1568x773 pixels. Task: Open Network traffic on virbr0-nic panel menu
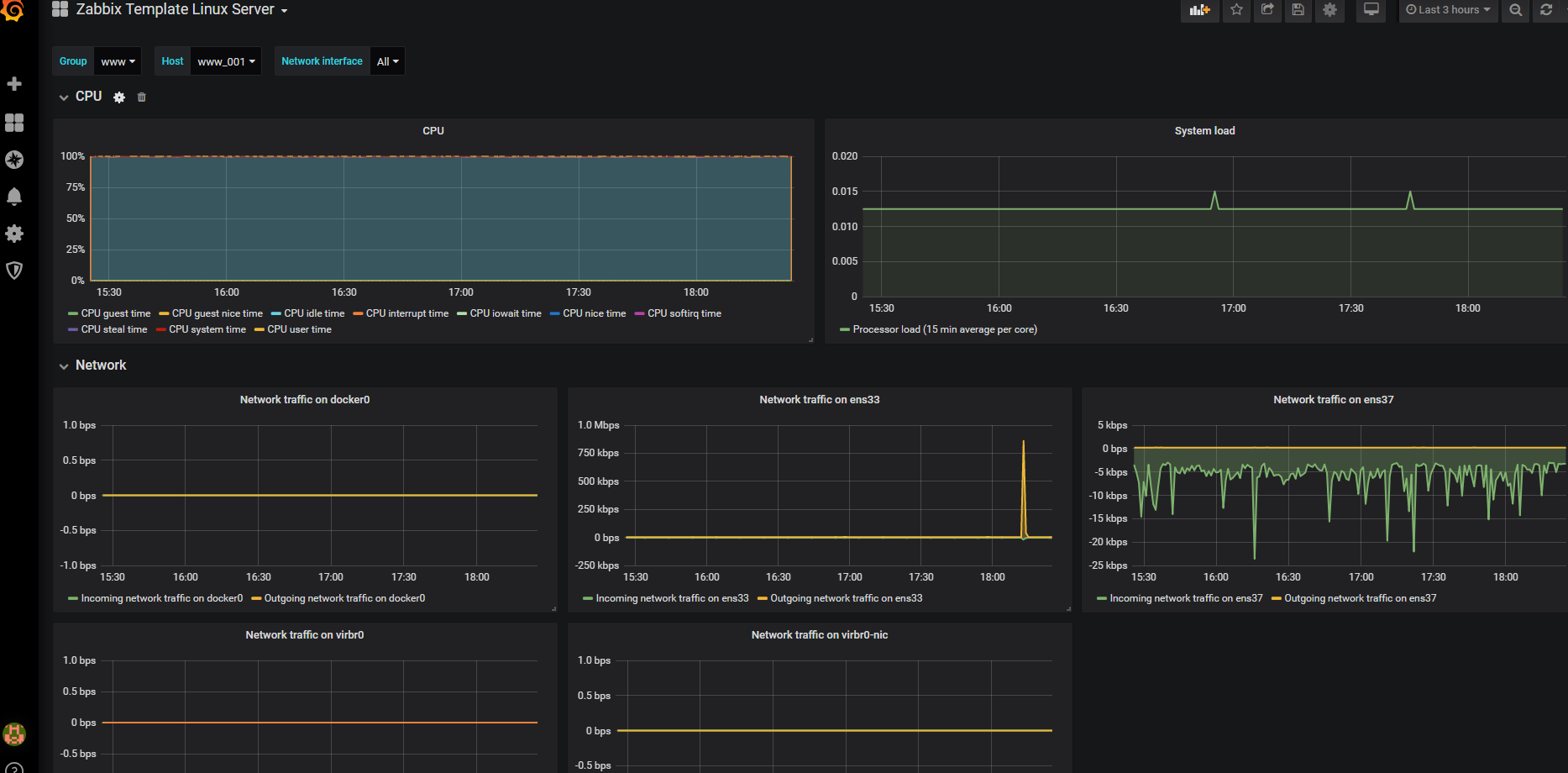tap(820, 635)
